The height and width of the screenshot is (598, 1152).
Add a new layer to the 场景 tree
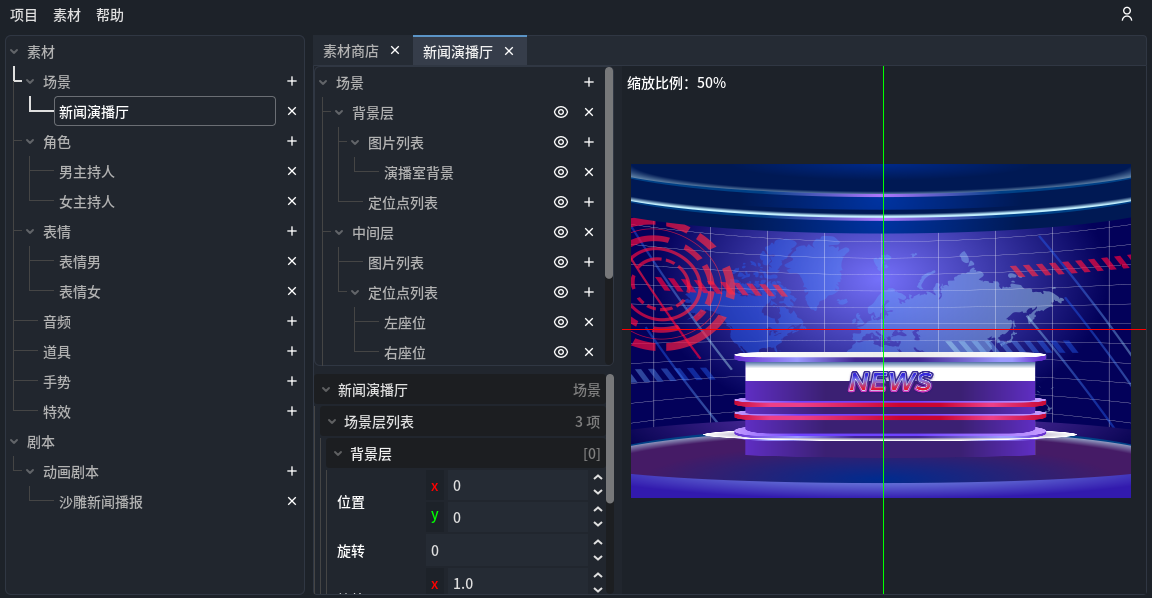[589, 82]
